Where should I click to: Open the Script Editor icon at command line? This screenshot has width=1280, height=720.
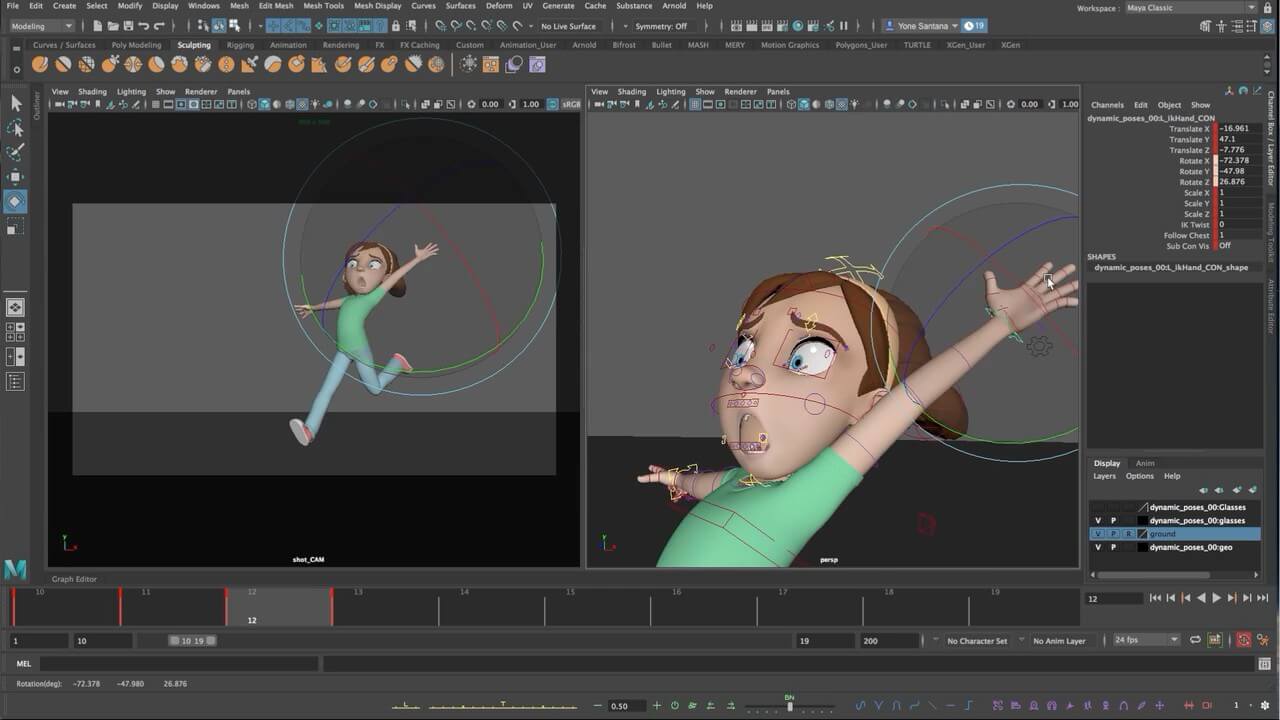pyautogui.click(x=1265, y=663)
